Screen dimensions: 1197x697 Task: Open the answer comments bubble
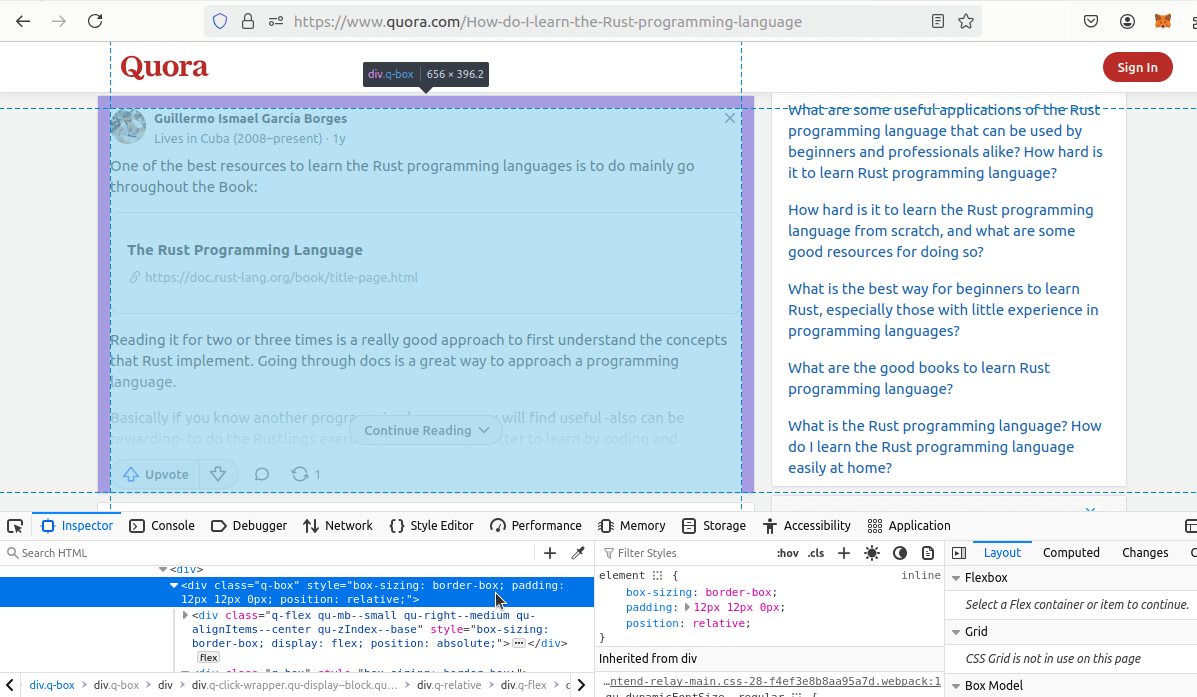point(262,474)
